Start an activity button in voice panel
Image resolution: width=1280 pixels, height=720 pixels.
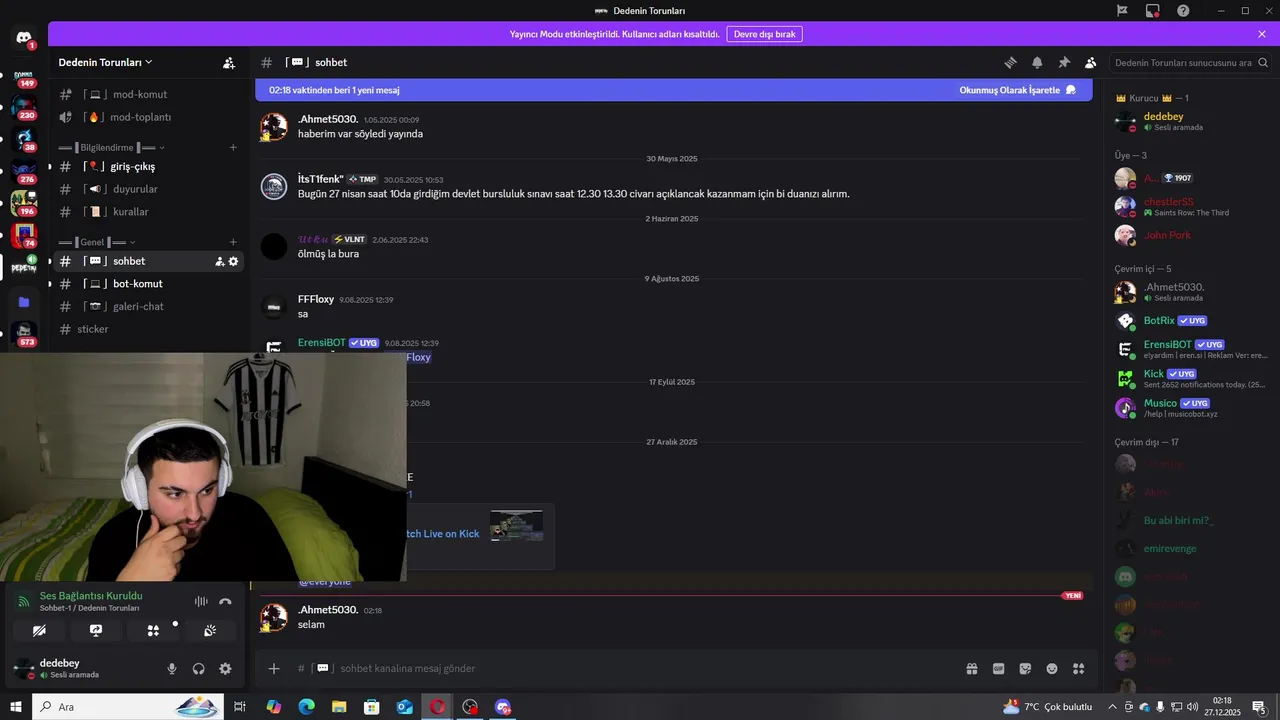[153, 630]
